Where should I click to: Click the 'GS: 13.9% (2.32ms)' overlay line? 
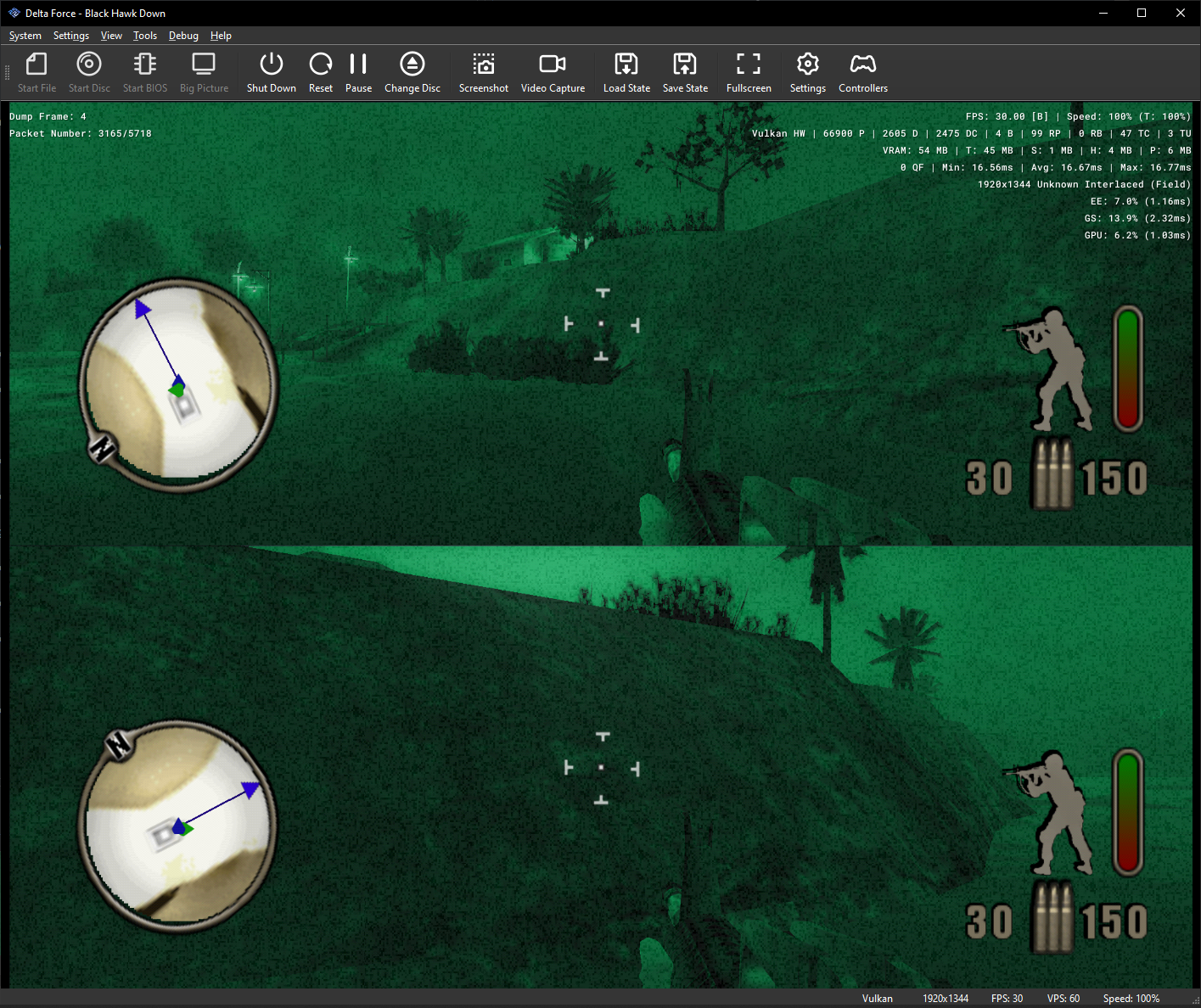pos(1137,218)
